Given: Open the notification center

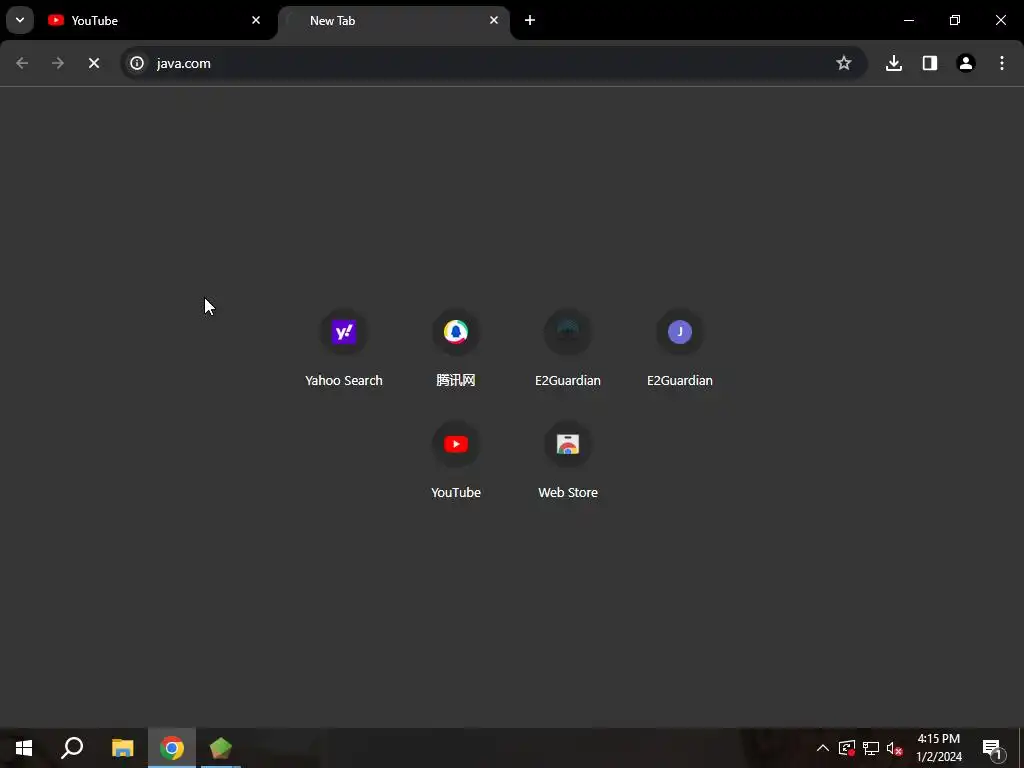Looking at the screenshot, I should click(992, 748).
